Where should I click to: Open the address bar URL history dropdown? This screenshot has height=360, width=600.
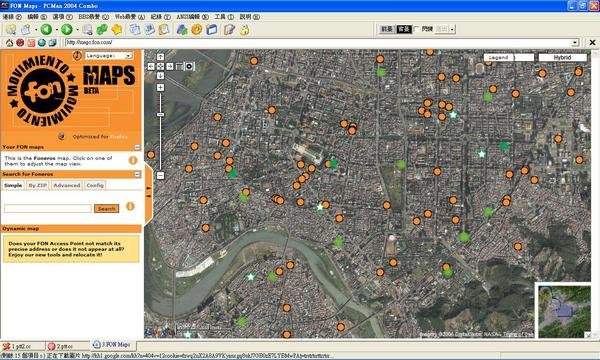pos(575,42)
